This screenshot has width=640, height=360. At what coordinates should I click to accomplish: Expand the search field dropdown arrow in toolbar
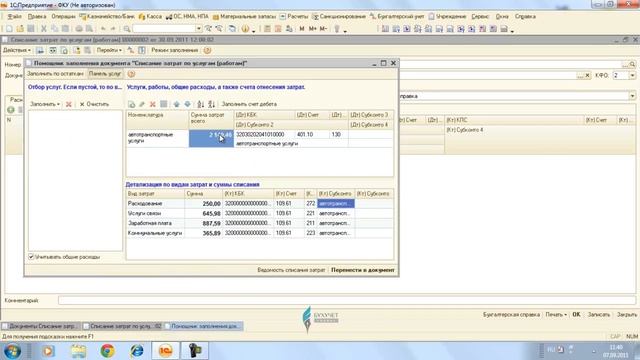point(199,29)
